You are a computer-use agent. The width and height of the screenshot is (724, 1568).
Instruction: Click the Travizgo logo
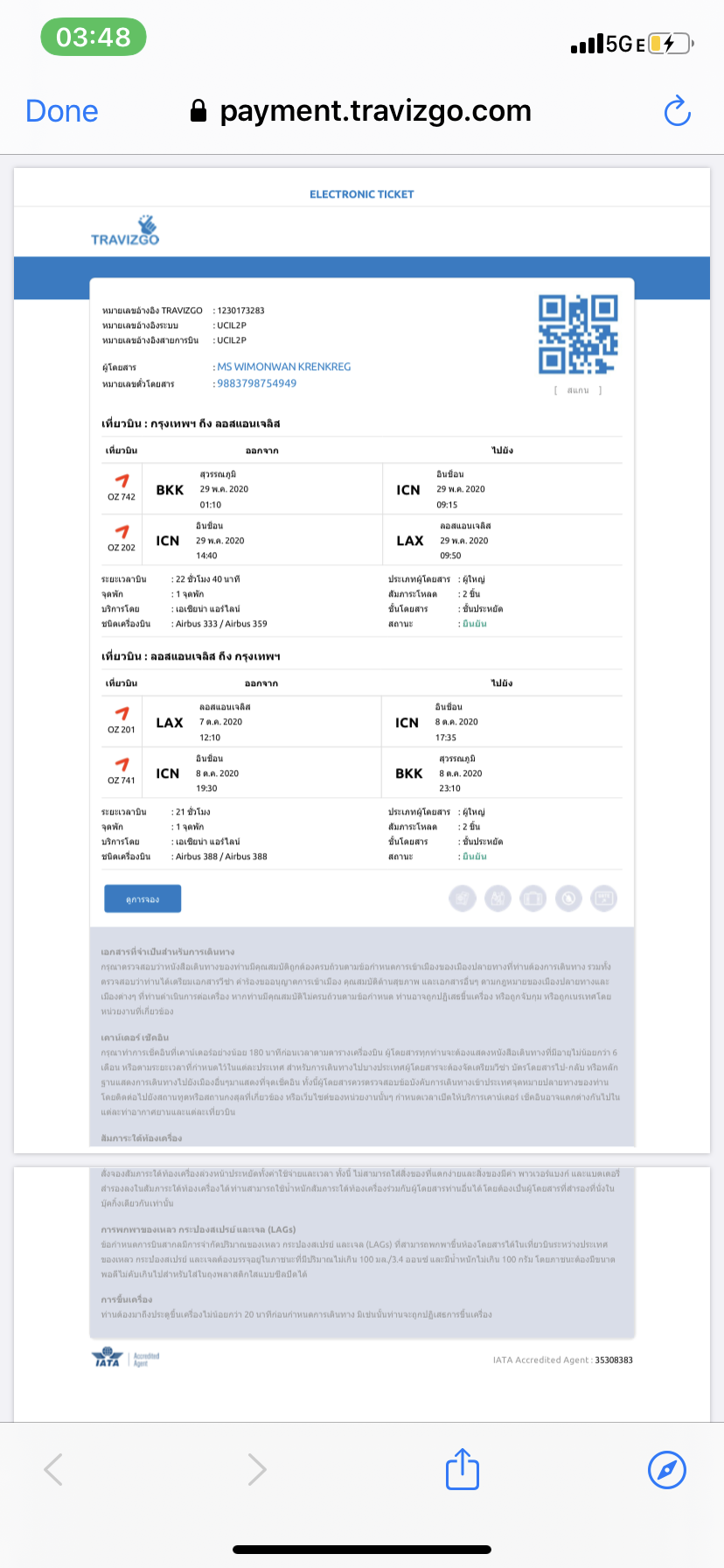(x=125, y=230)
